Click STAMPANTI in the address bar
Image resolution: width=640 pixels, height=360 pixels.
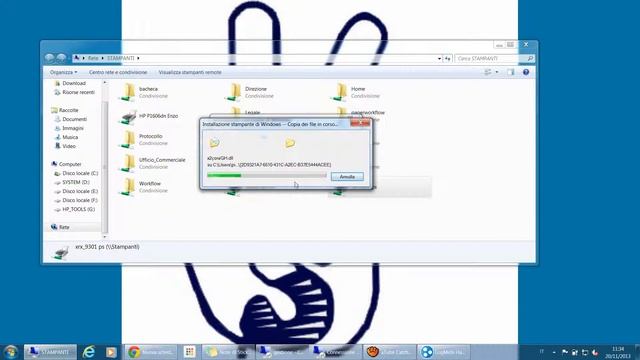pyautogui.click(x=120, y=58)
